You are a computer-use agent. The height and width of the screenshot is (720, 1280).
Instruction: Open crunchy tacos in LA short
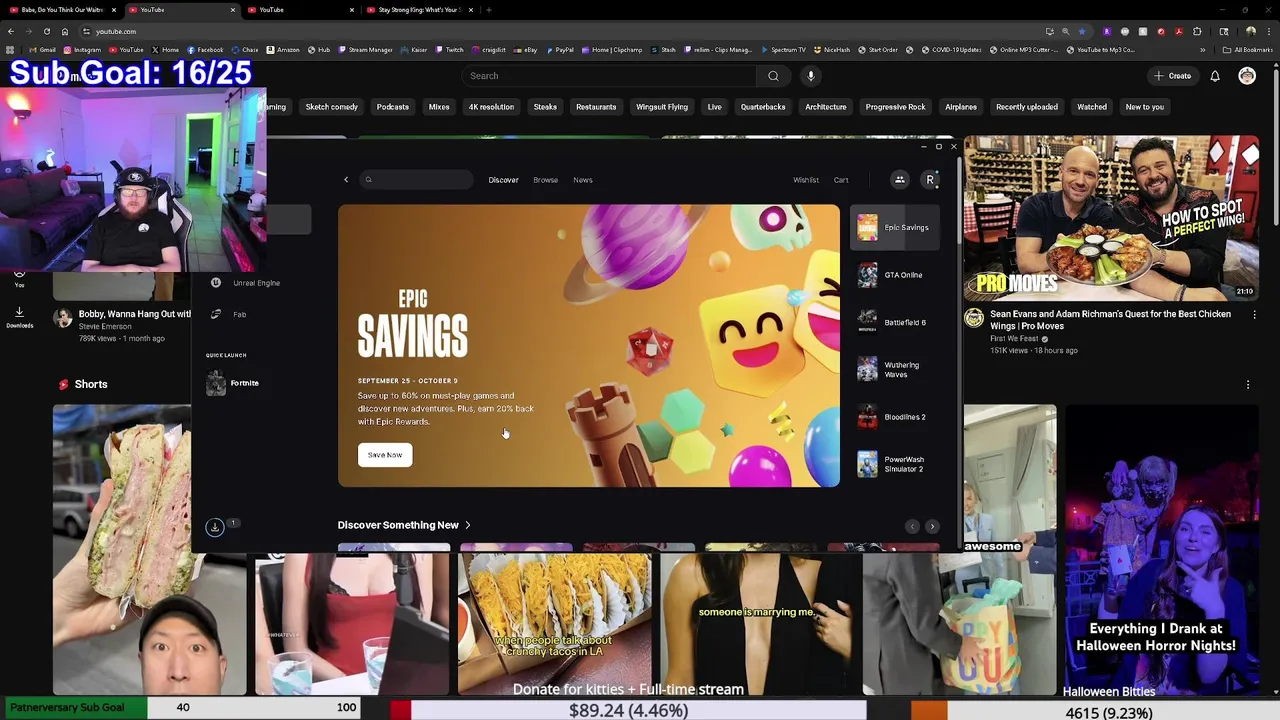[555, 623]
